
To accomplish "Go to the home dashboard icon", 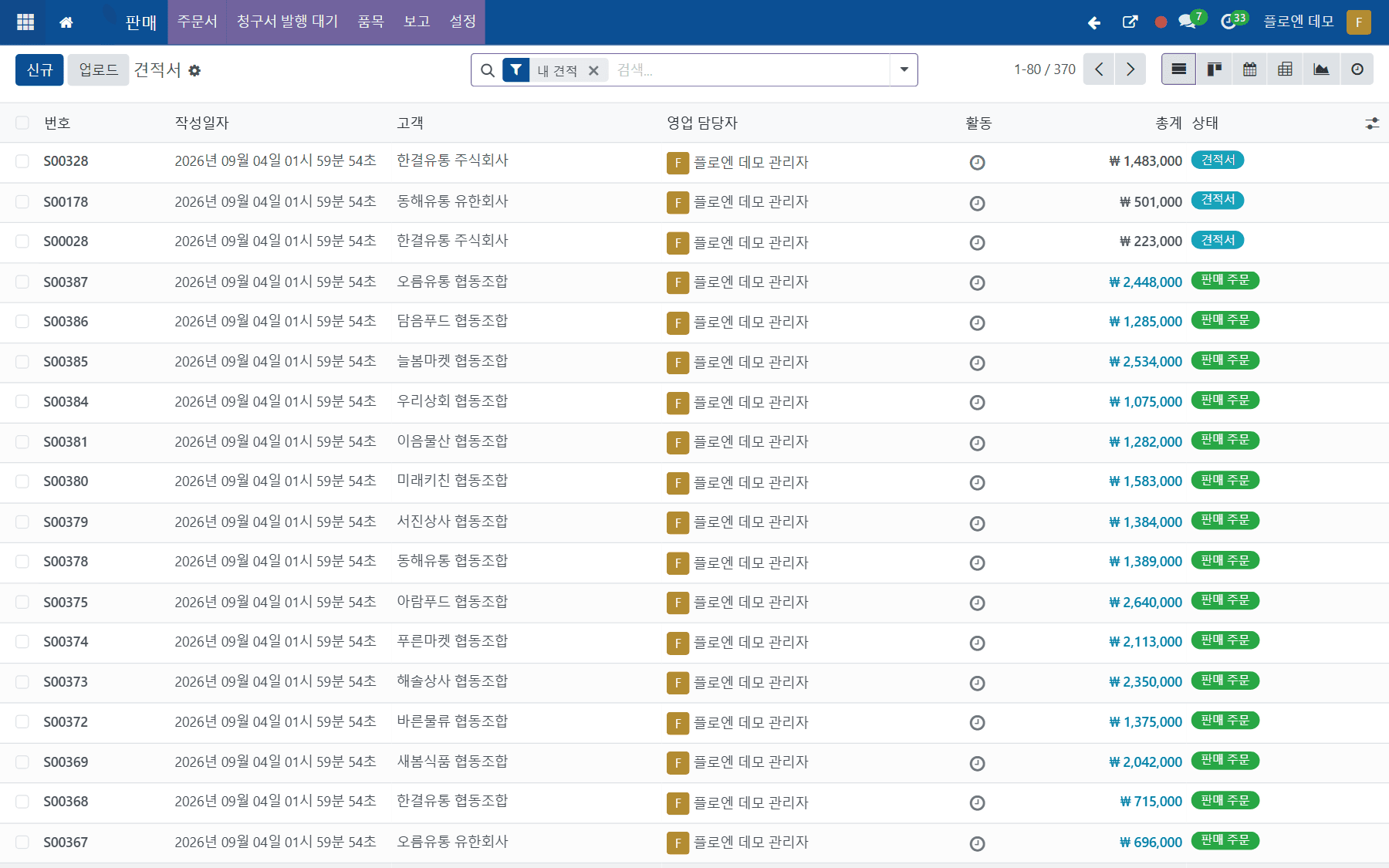I will (x=66, y=22).
